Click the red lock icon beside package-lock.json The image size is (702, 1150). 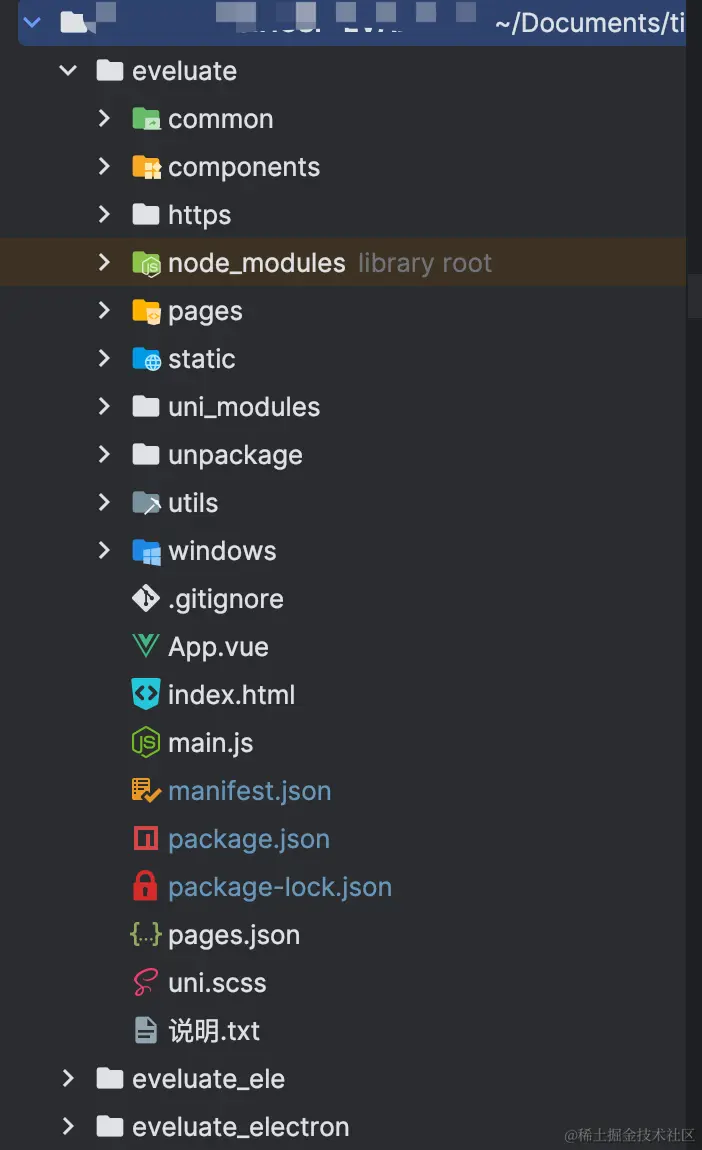146,886
